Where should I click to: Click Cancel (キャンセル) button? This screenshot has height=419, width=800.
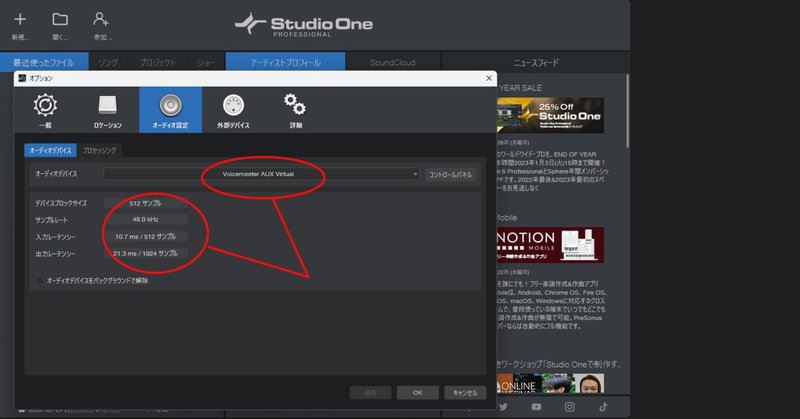pyautogui.click(x=465, y=392)
